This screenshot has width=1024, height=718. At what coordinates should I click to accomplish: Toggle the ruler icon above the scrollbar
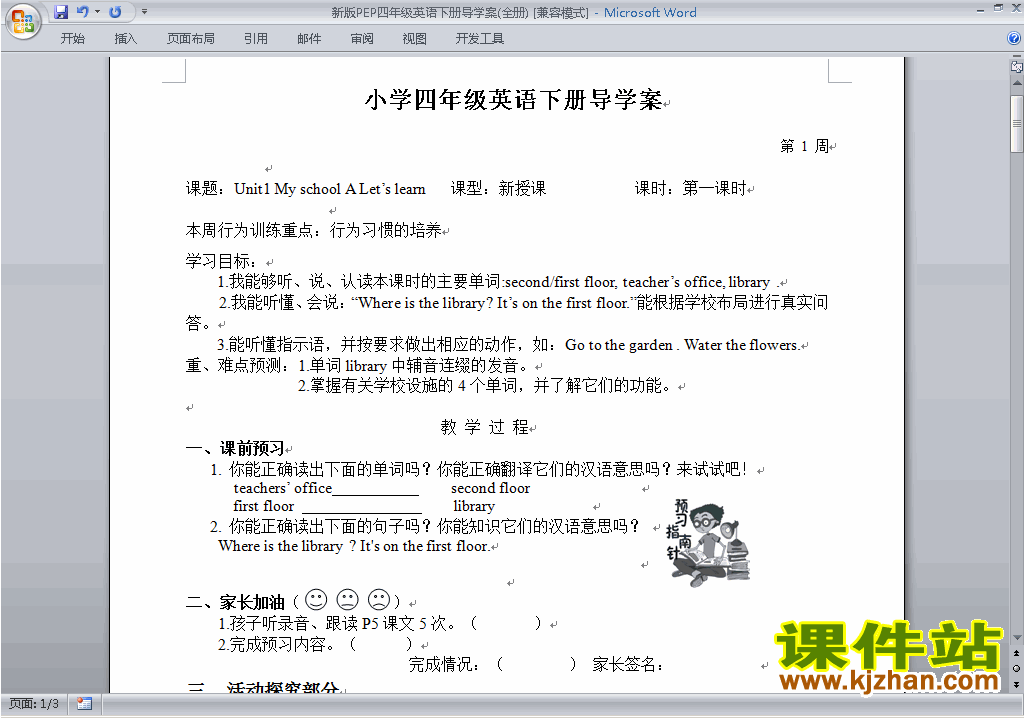click(1016, 66)
